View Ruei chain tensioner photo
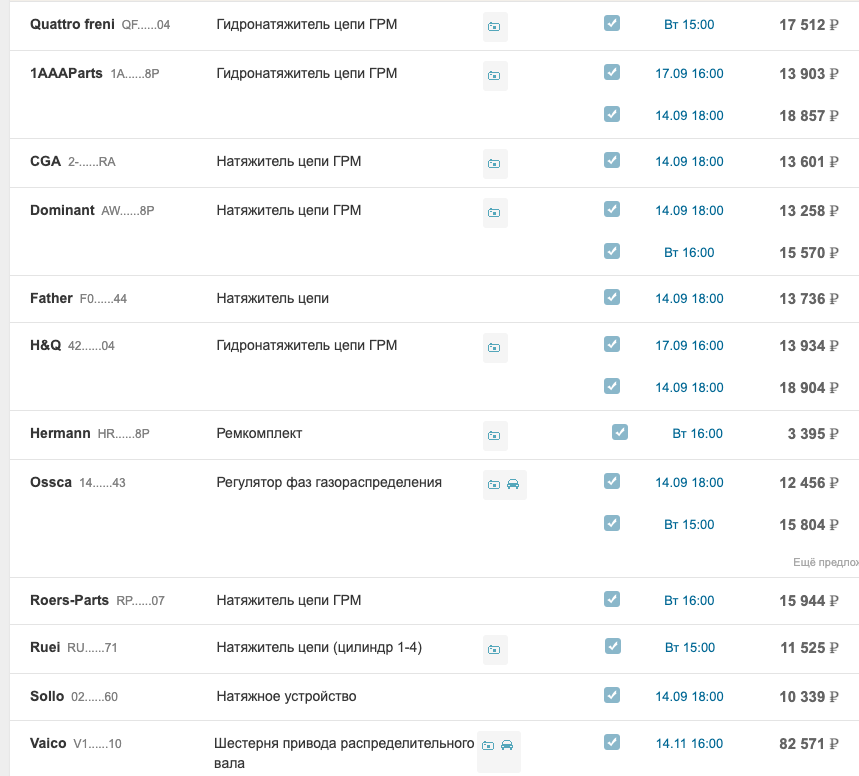Screen dimensions: 859x776 [494, 650]
